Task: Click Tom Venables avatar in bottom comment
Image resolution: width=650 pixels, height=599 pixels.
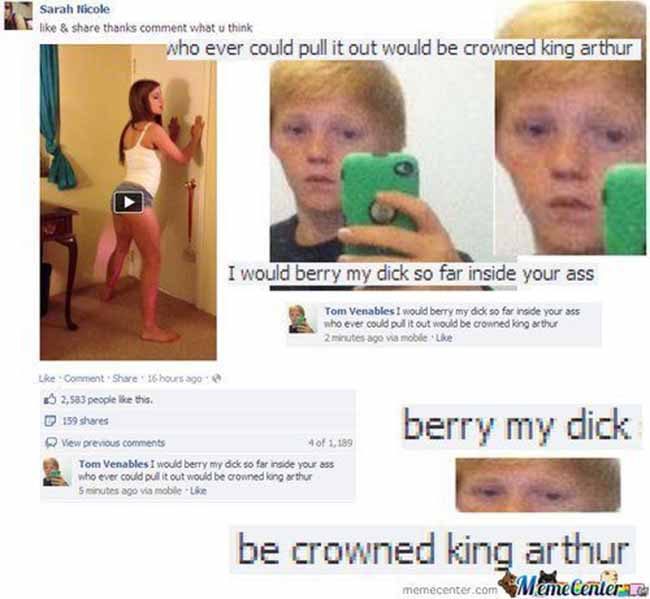Action: click(x=56, y=472)
